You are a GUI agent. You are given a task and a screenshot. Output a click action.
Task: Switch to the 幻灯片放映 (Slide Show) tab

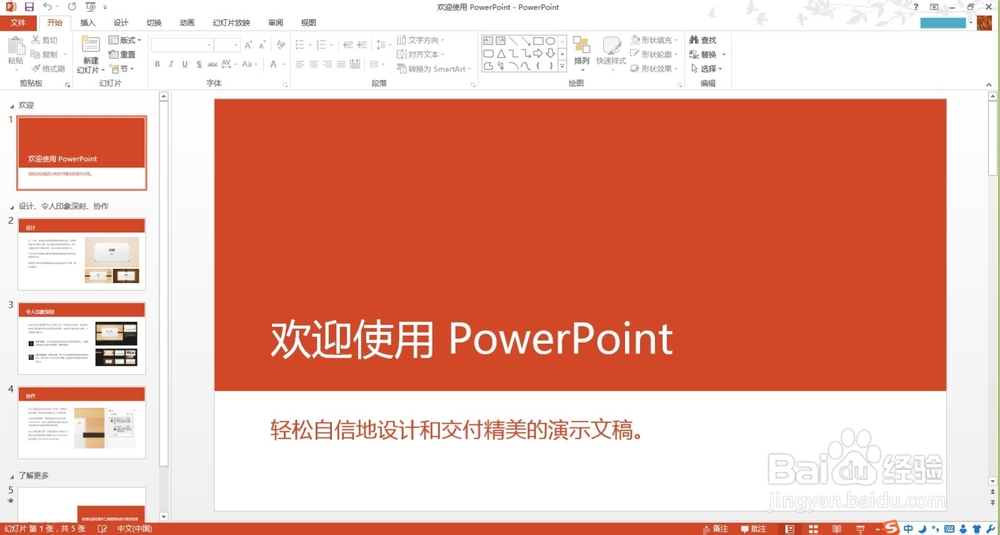click(x=232, y=23)
